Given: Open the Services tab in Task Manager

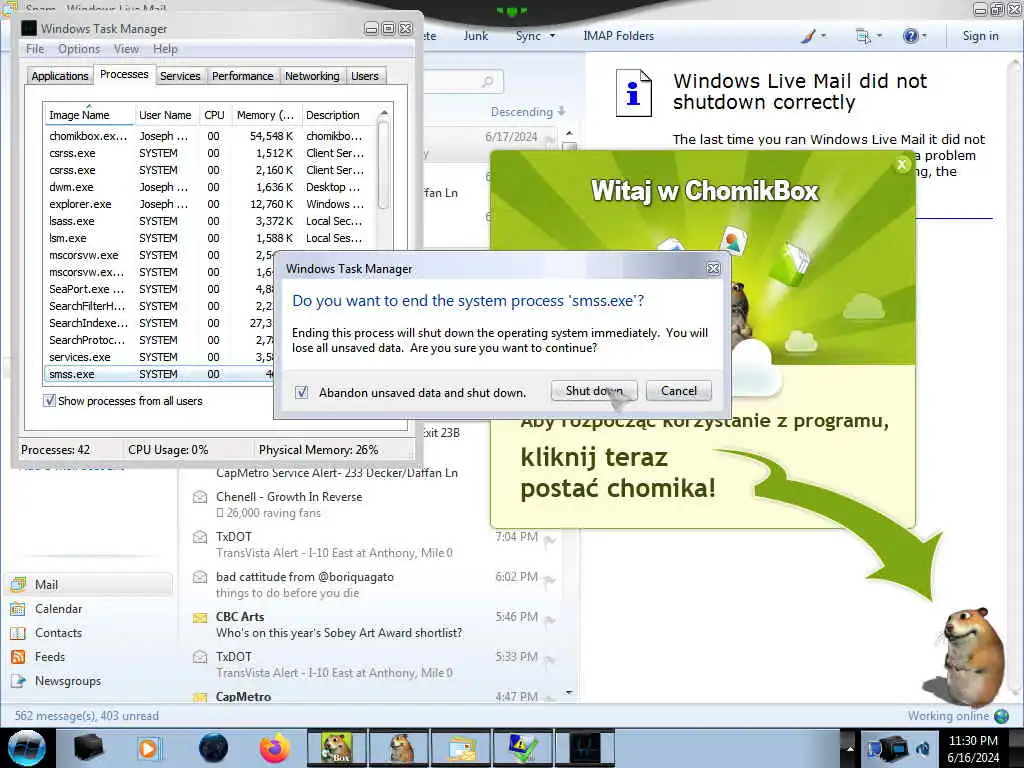Looking at the screenshot, I should tap(180, 76).
